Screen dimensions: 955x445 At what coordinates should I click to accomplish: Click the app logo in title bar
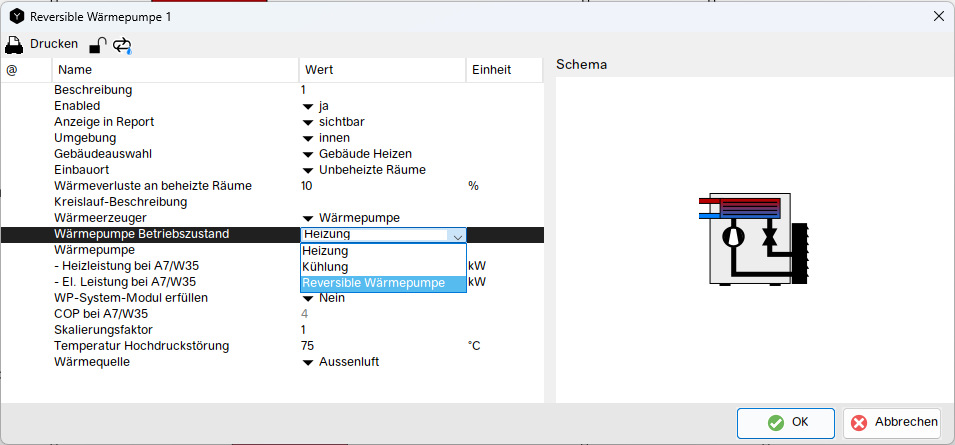[17, 16]
